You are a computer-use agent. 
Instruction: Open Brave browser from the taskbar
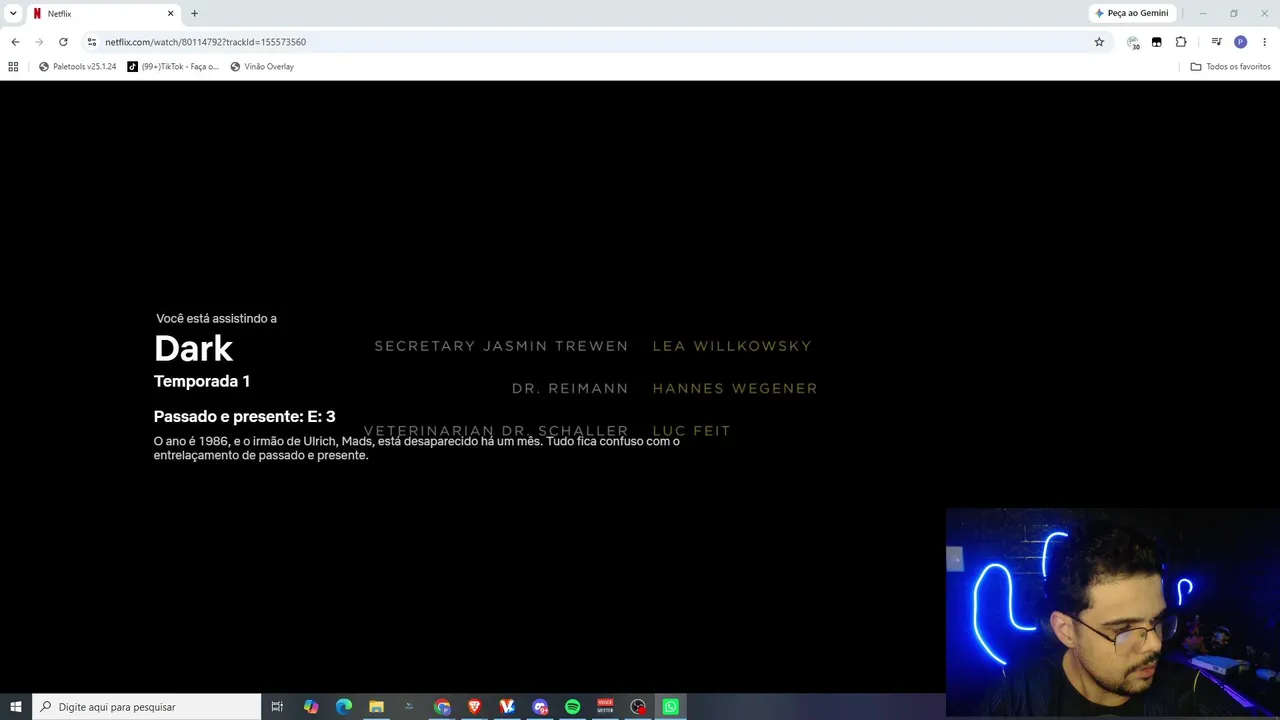[x=475, y=707]
